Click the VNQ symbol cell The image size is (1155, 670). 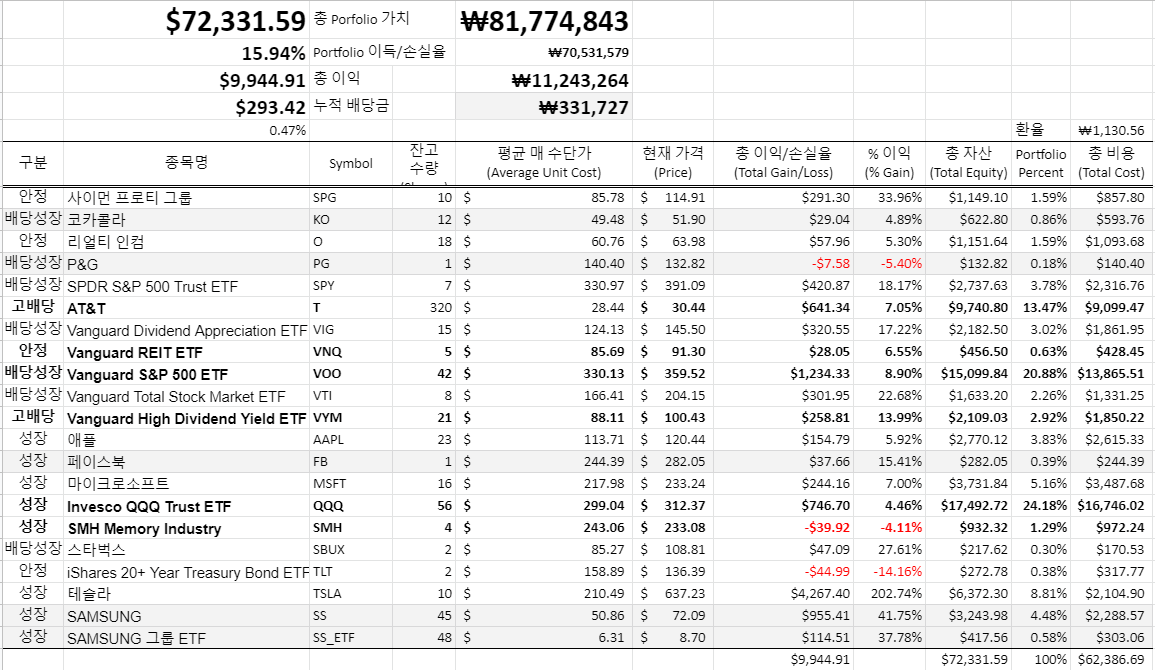pos(351,352)
